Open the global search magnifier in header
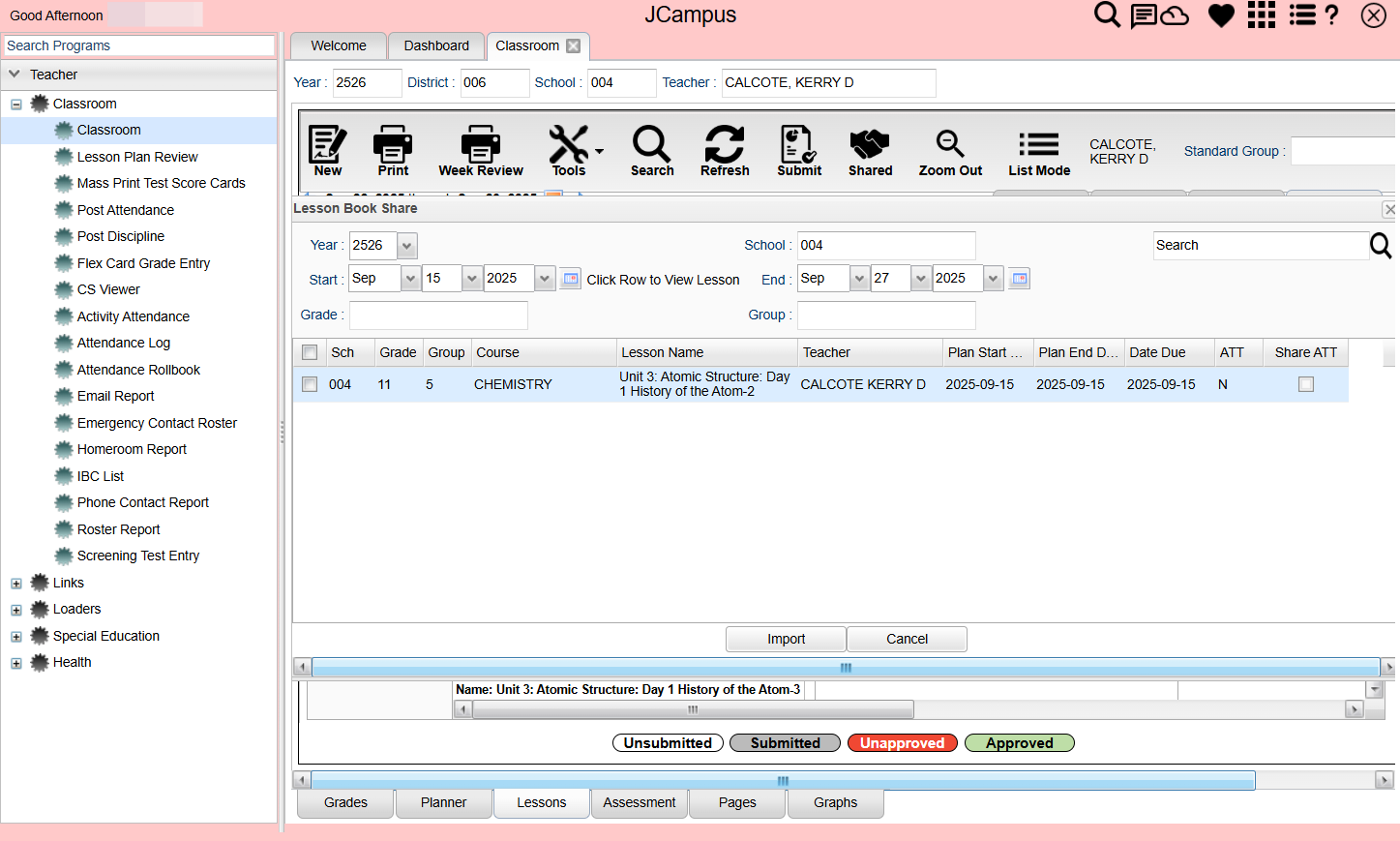The height and width of the screenshot is (841, 1400). [1107, 15]
